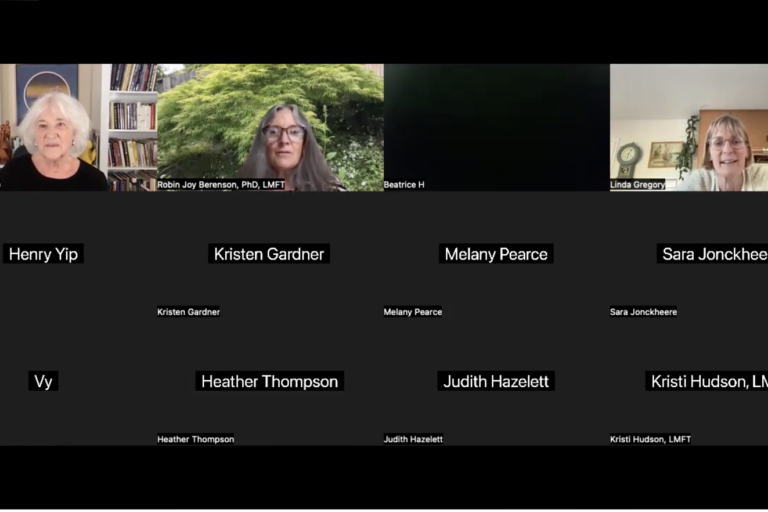This screenshot has width=768, height=512.
Task: Select the large Judith Hazelett name
Action: pos(496,381)
